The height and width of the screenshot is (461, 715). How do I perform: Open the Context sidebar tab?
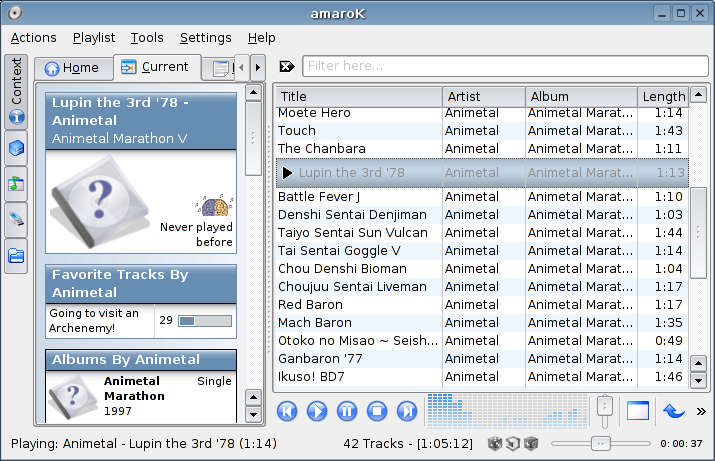(16, 91)
